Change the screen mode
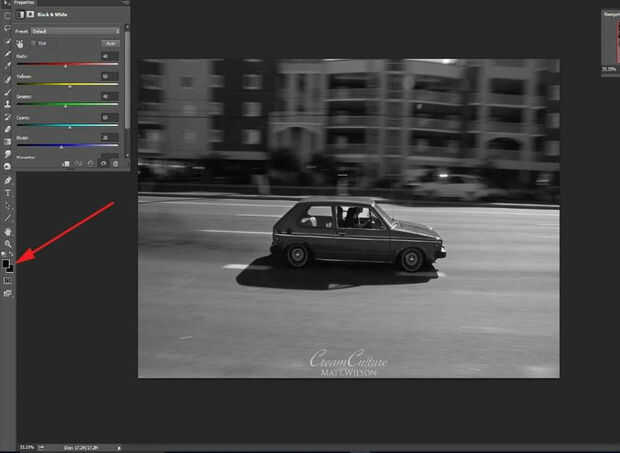This screenshot has width=620, height=453. (7, 293)
